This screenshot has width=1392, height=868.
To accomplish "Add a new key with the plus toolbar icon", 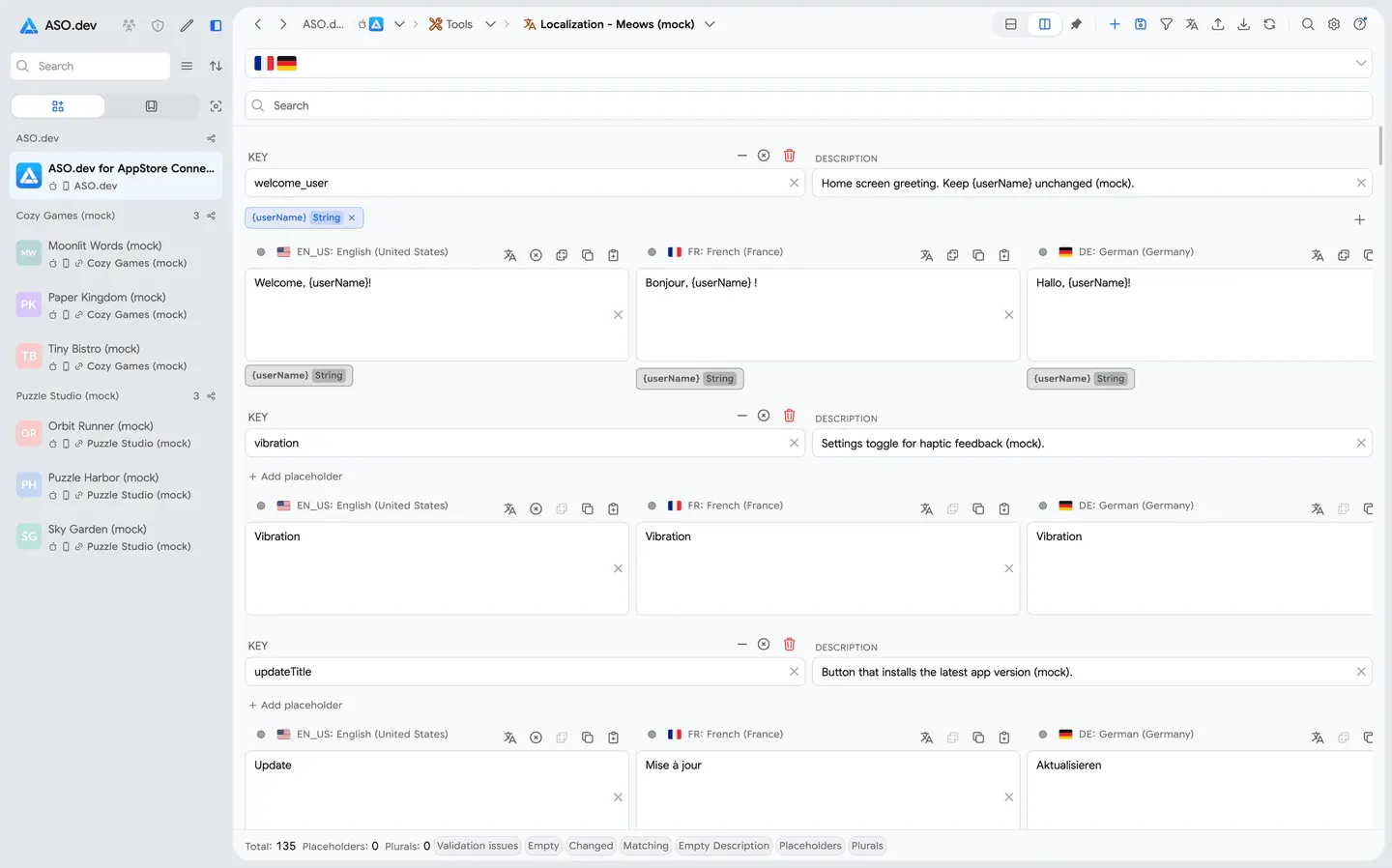I will pyautogui.click(x=1115, y=24).
